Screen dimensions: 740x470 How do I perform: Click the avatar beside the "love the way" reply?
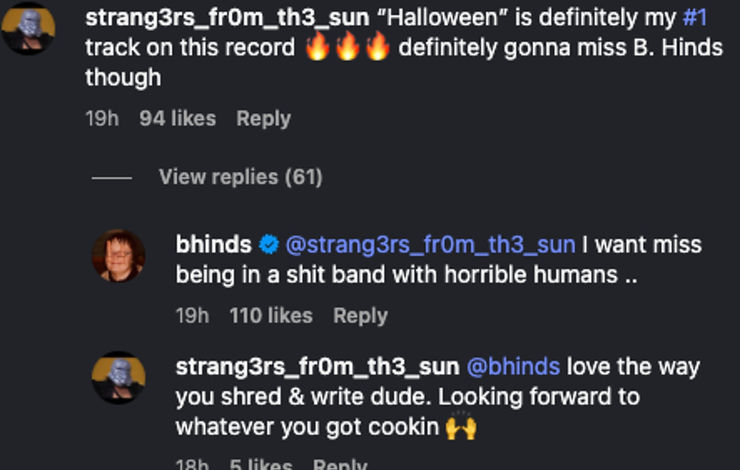point(119,378)
